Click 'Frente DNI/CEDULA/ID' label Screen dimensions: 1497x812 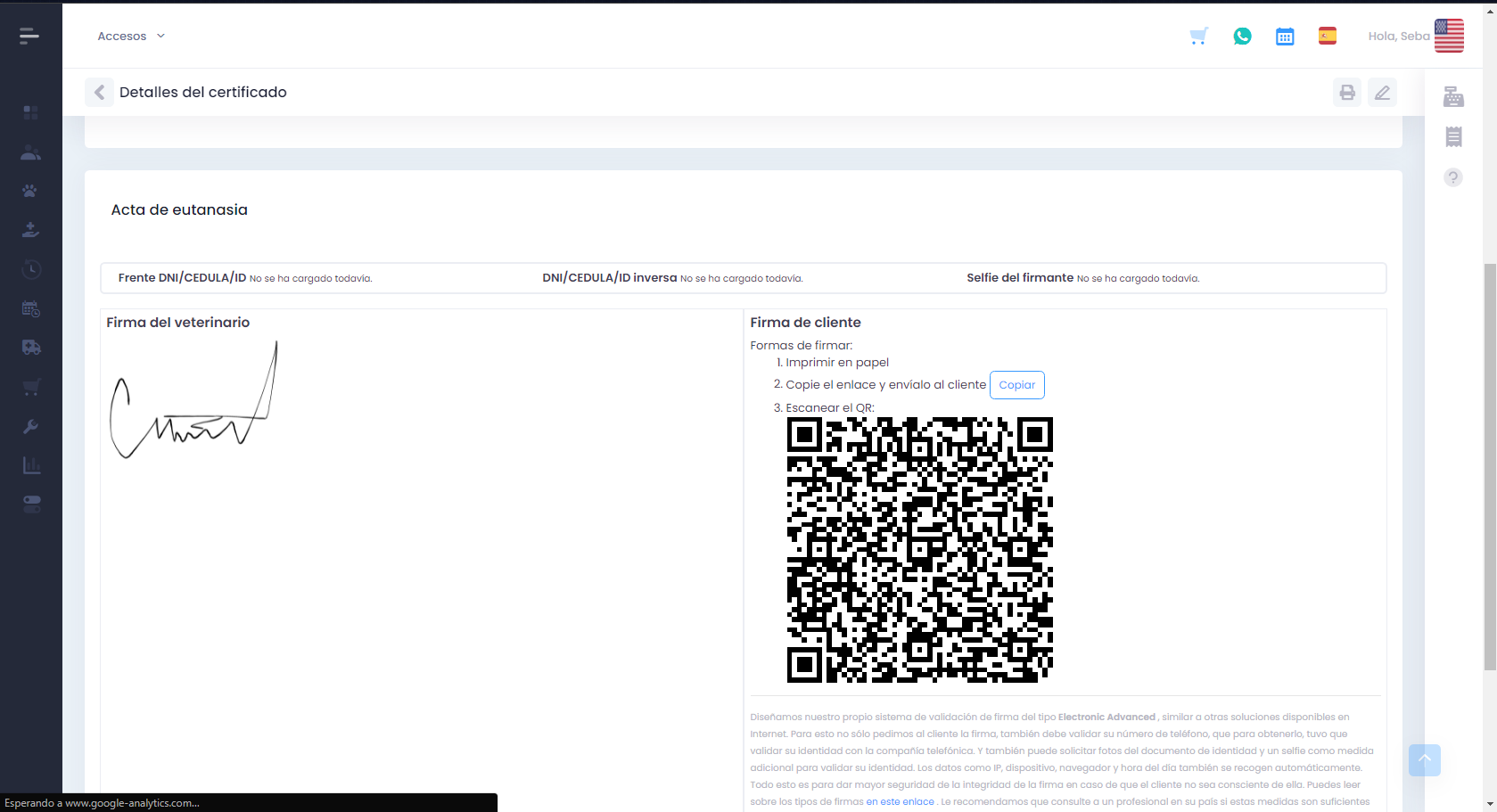tap(182, 277)
